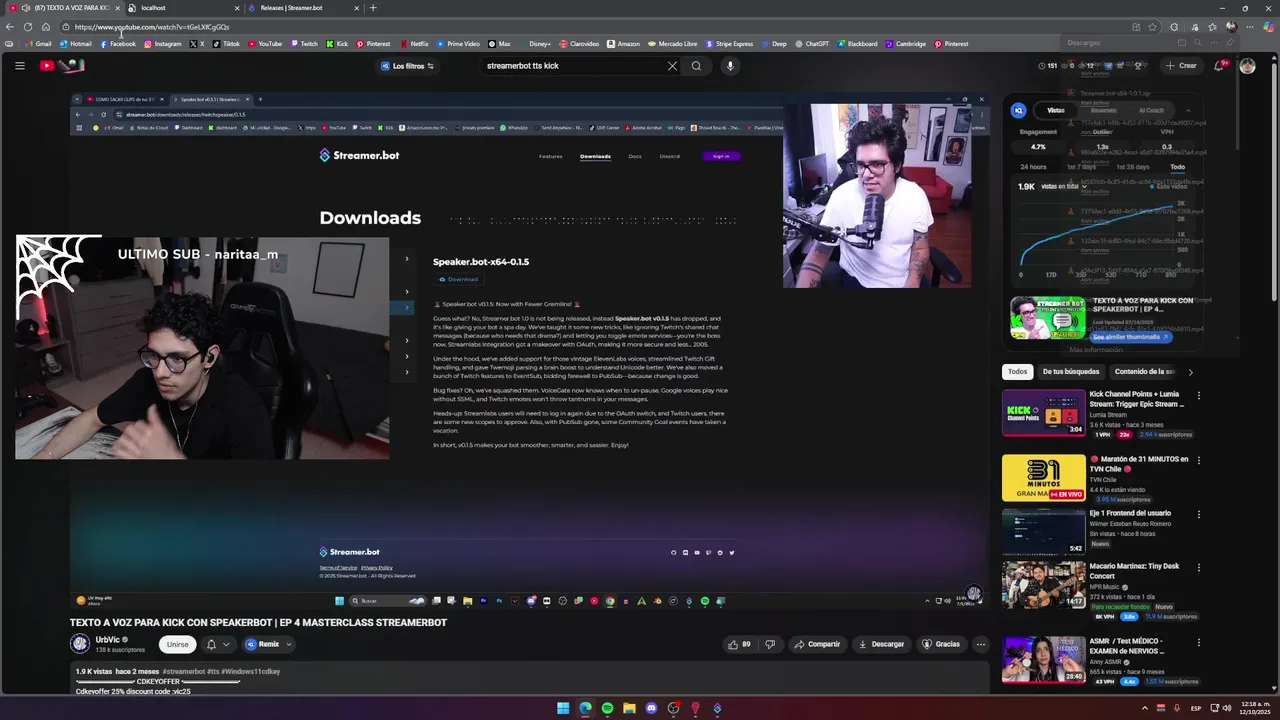Open browser settings ellipsis menu
This screenshot has height=720, width=1280.
1249,27
